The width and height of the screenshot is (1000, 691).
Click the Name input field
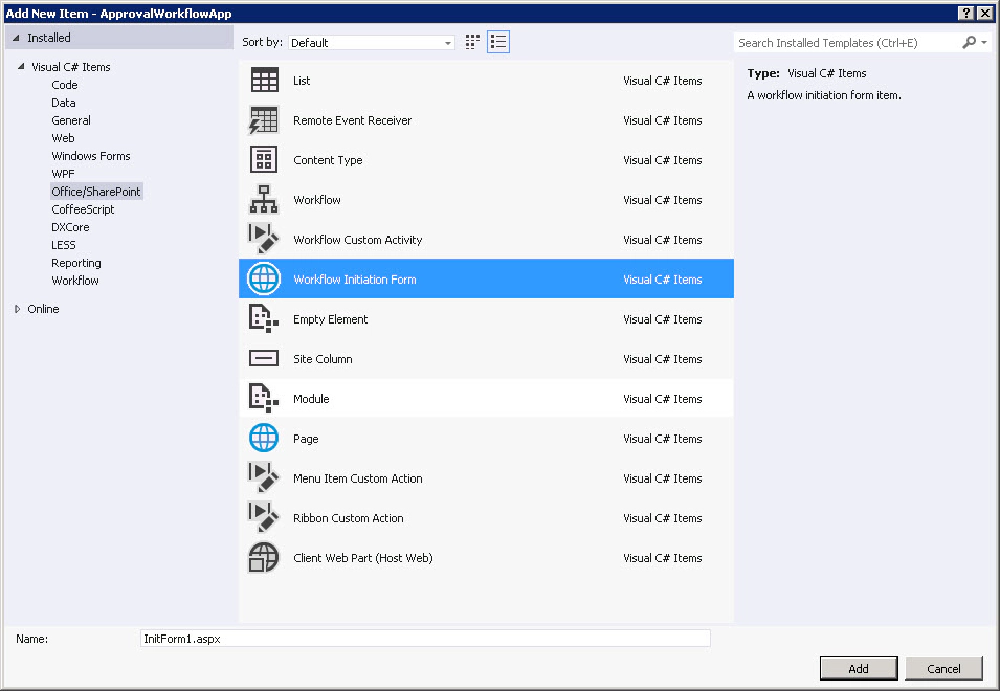click(425, 638)
